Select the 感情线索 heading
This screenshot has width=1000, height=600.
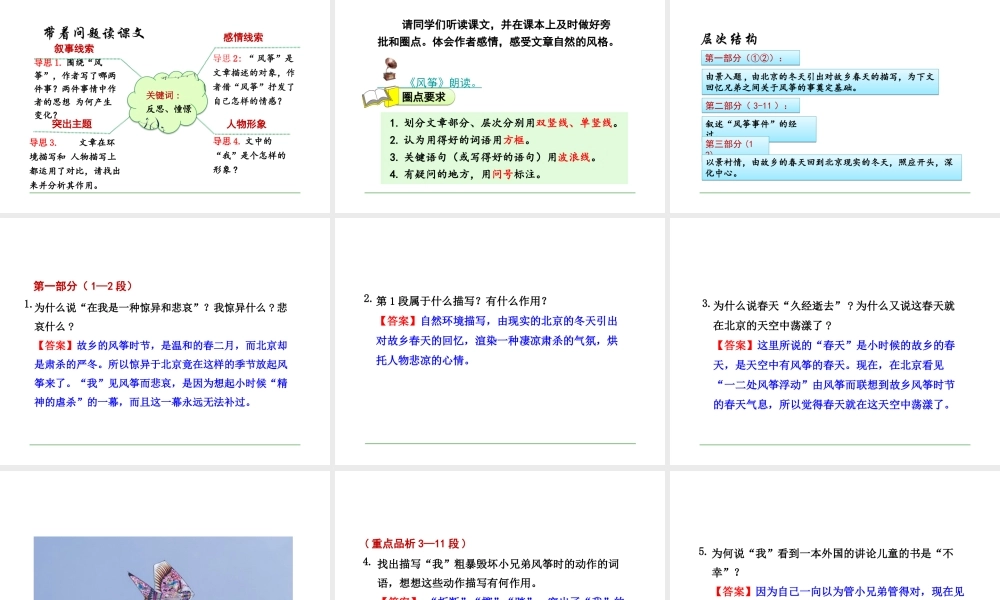[x=243, y=37]
